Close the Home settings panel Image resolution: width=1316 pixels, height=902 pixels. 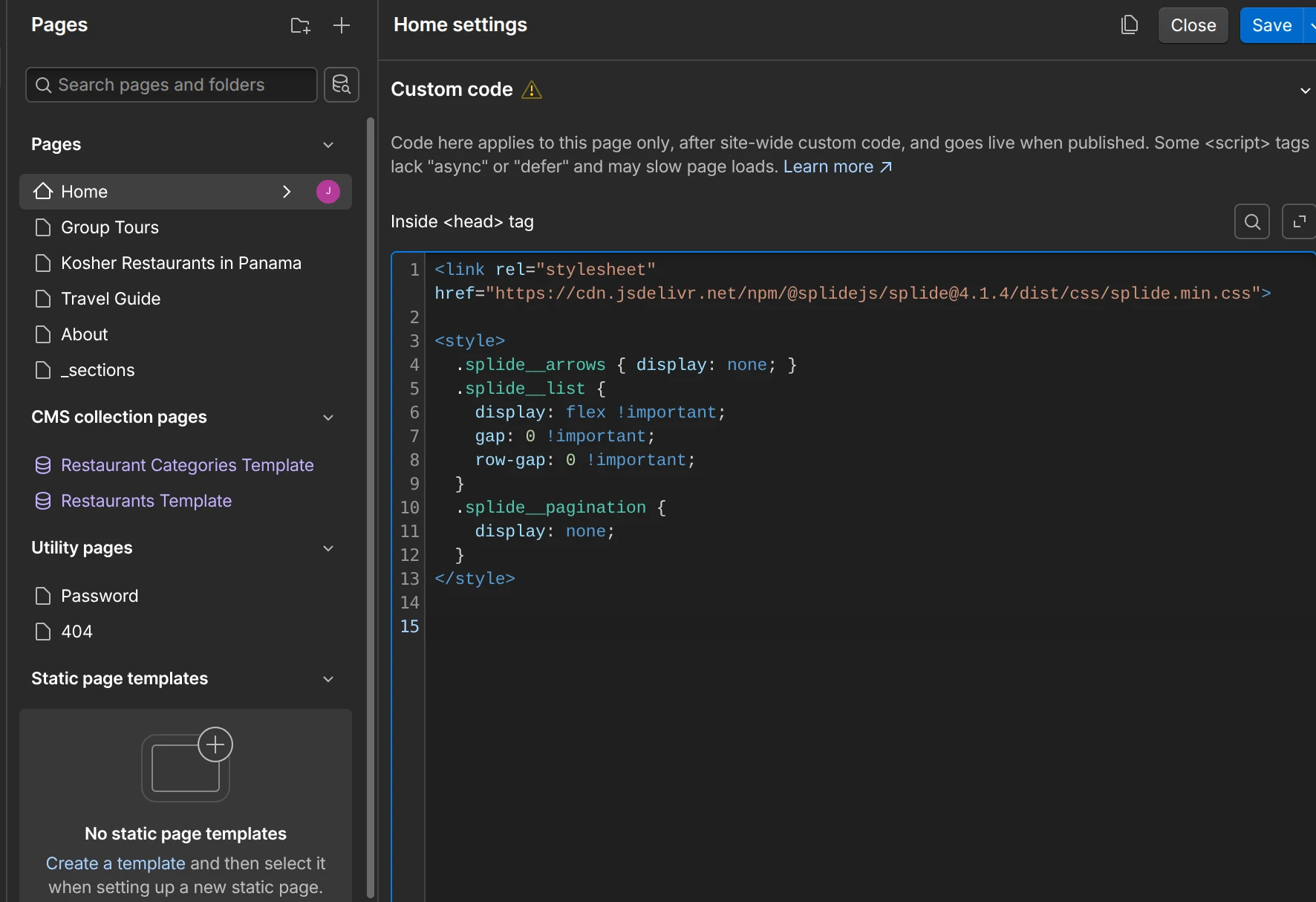pos(1193,25)
